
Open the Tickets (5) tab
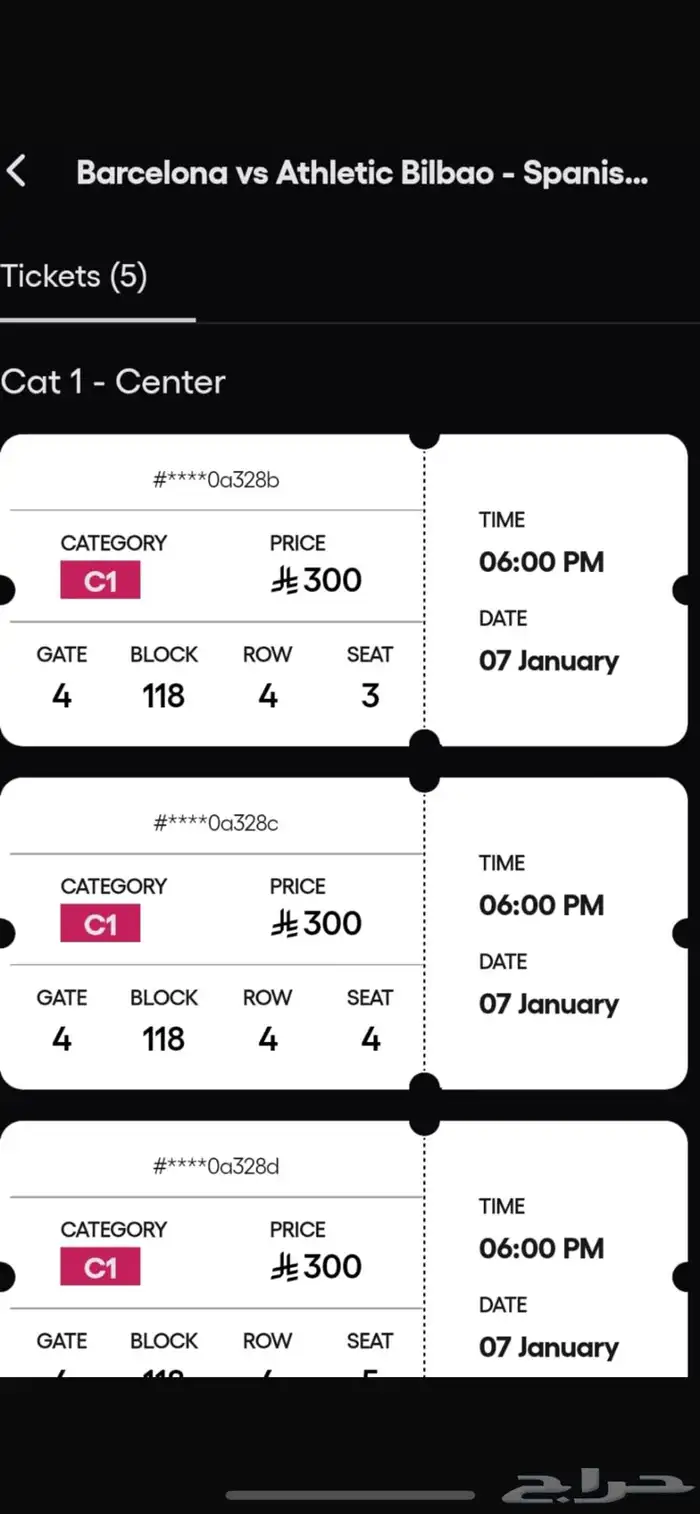click(75, 277)
